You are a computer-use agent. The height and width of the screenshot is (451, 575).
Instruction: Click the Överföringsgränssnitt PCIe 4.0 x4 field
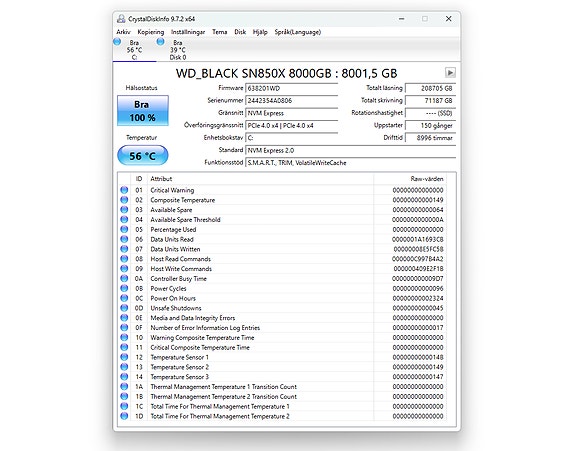click(x=292, y=126)
